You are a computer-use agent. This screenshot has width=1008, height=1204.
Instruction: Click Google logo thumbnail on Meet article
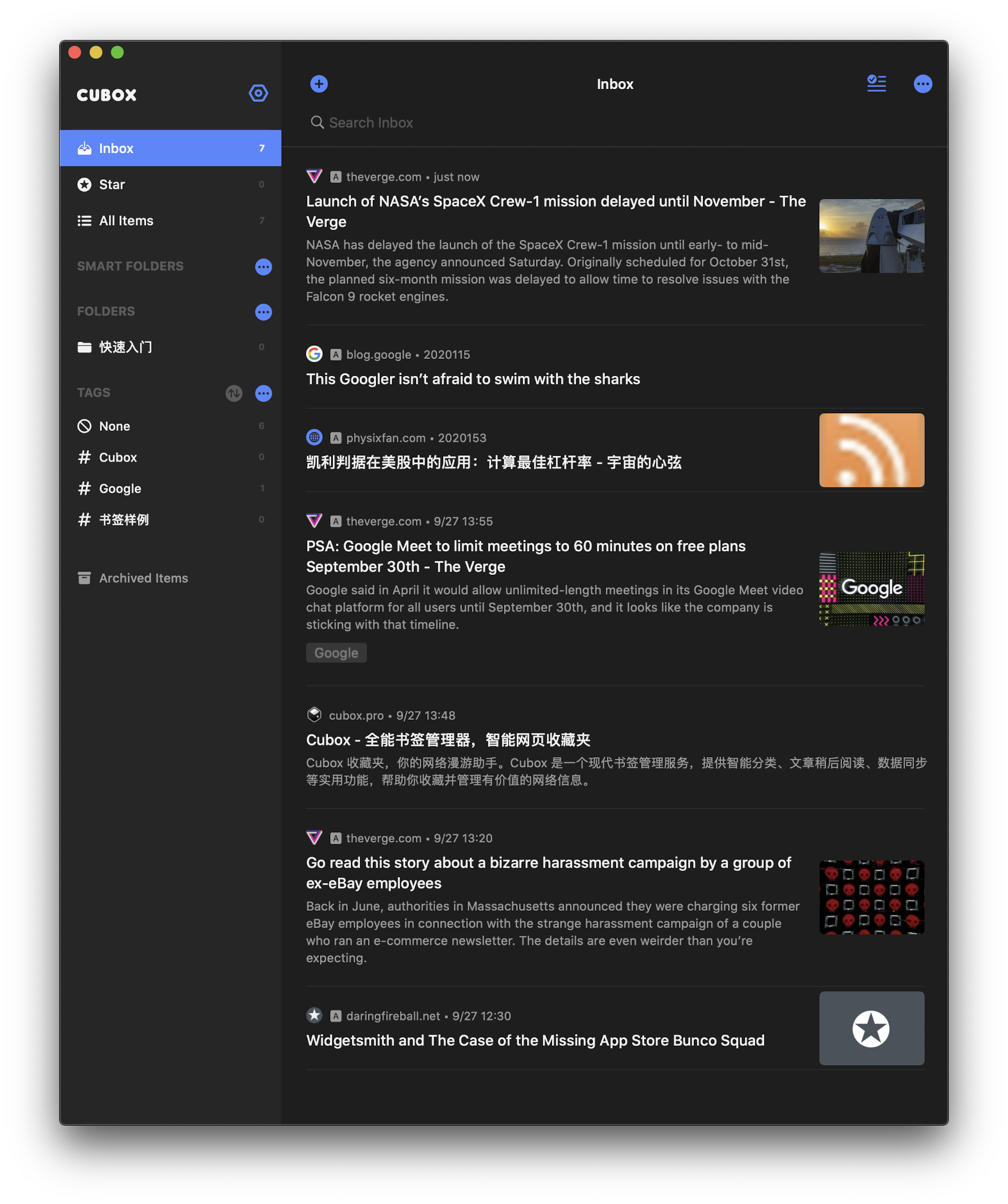(x=871, y=588)
